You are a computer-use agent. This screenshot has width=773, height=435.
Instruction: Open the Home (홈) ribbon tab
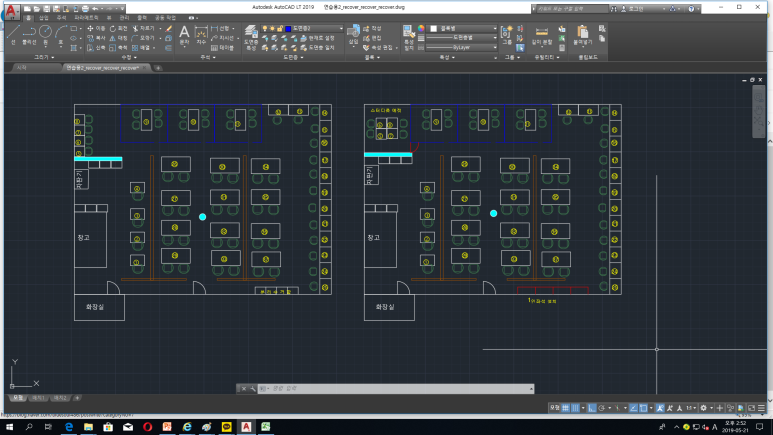(x=29, y=18)
